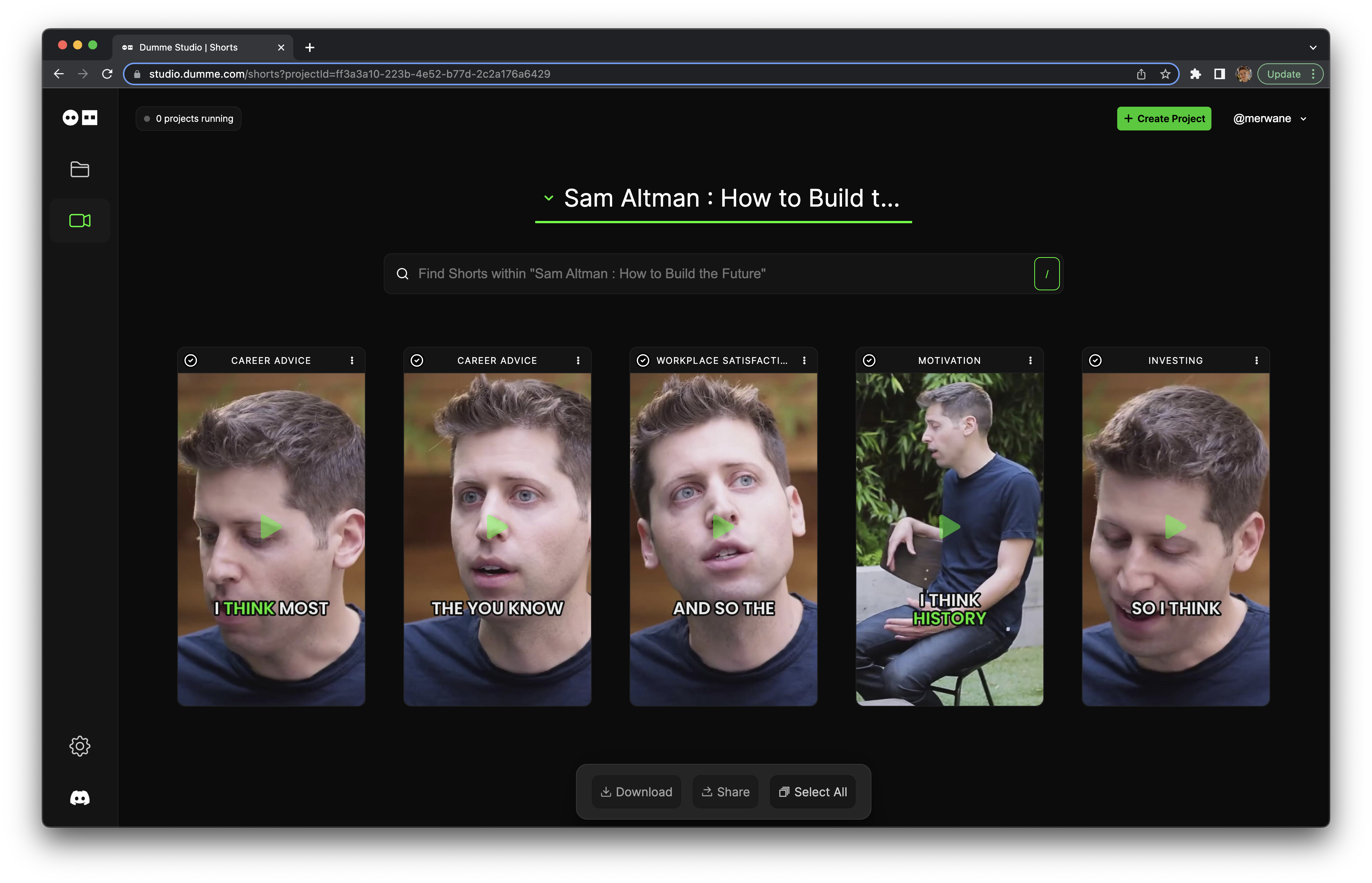This screenshot has width=1372, height=883.
Task: Bookmark page with the star icon
Action: 1165,74
